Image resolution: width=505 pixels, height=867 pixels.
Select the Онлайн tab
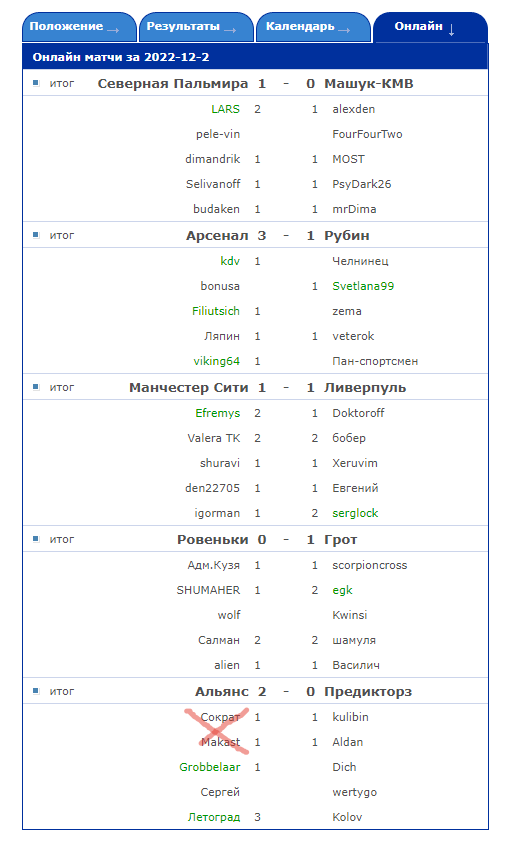pyautogui.click(x=430, y=27)
